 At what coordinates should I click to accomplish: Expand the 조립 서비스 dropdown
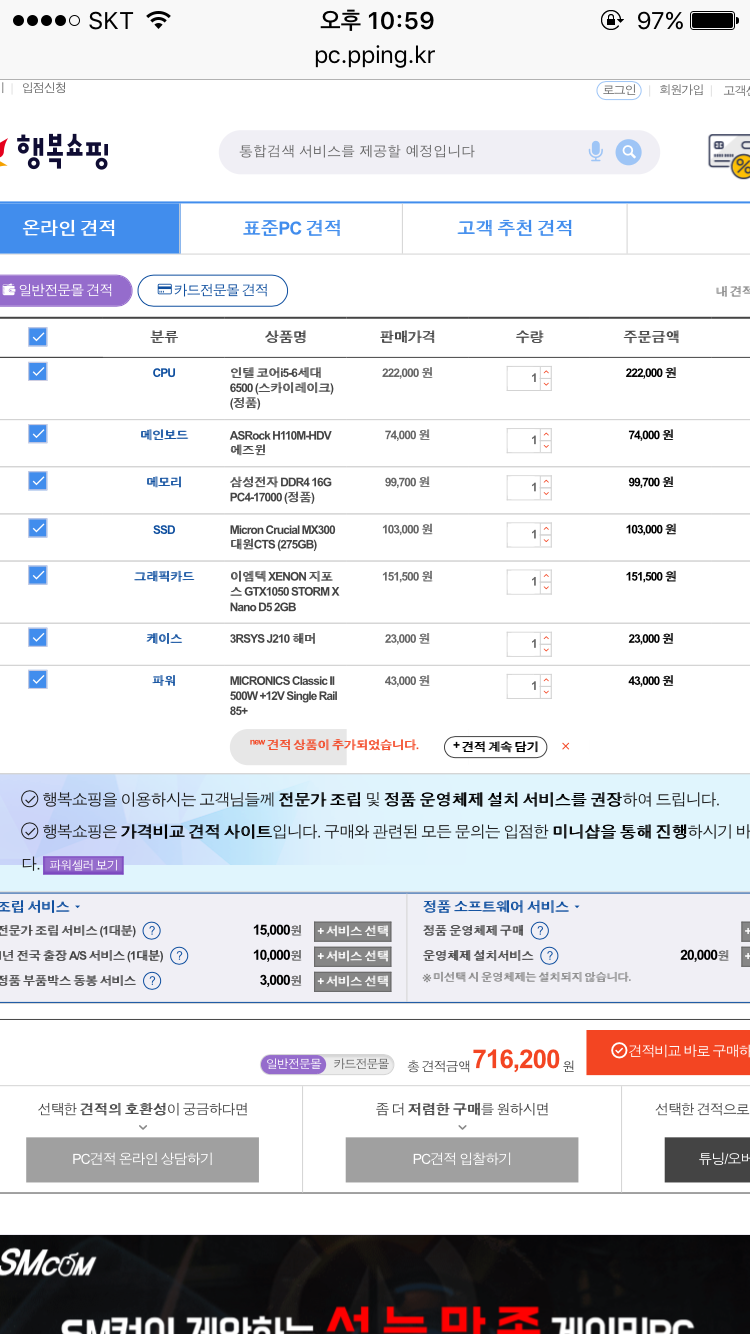pos(40,906)
